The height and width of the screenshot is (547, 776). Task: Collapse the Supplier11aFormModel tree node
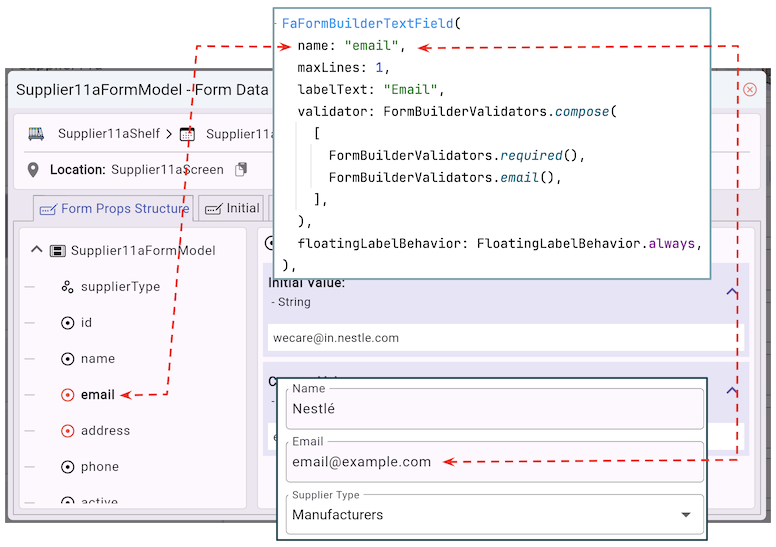pyautogui.click(x=37, y=251)
